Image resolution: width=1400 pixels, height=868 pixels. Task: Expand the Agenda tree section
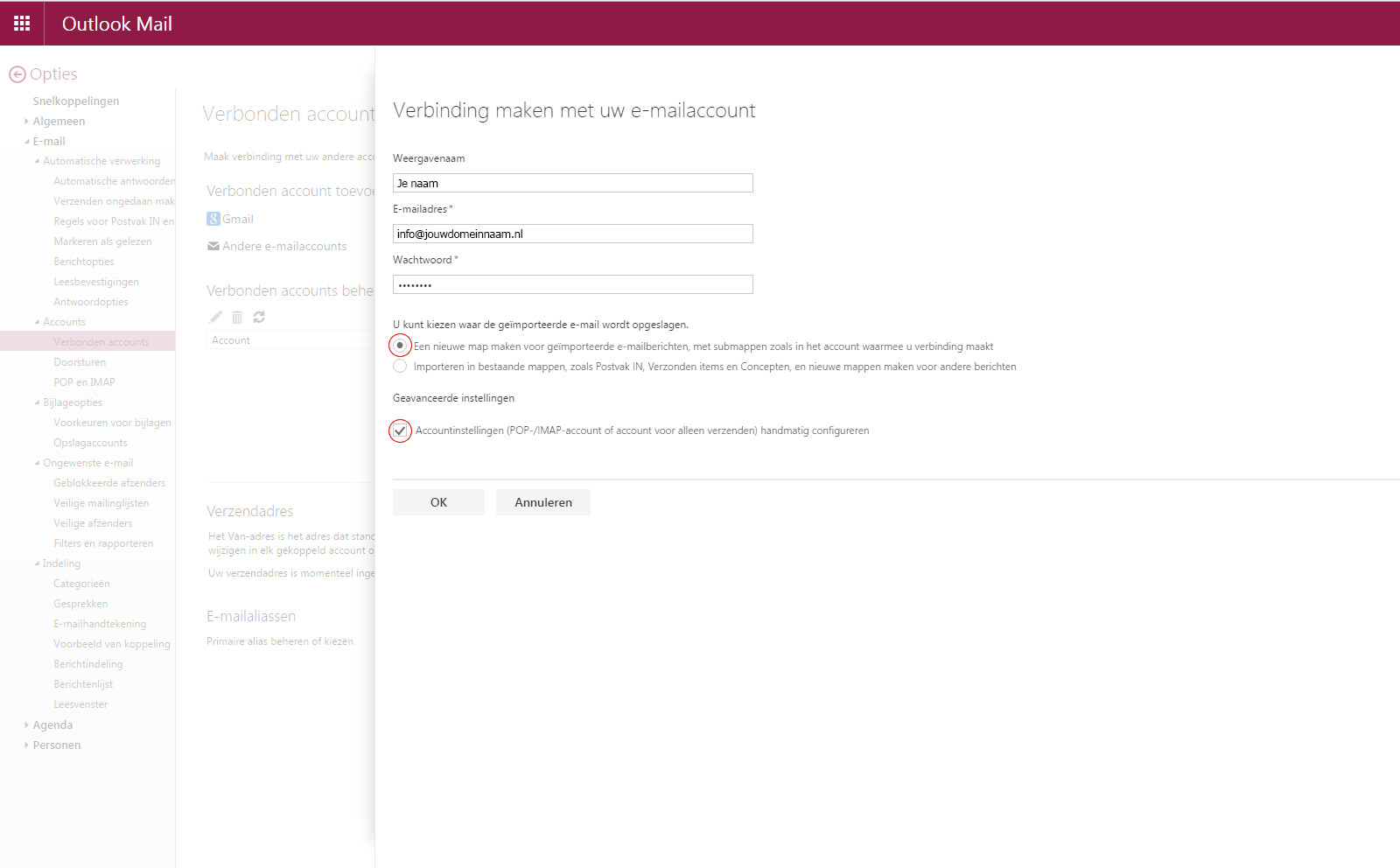tap(26, 725)
